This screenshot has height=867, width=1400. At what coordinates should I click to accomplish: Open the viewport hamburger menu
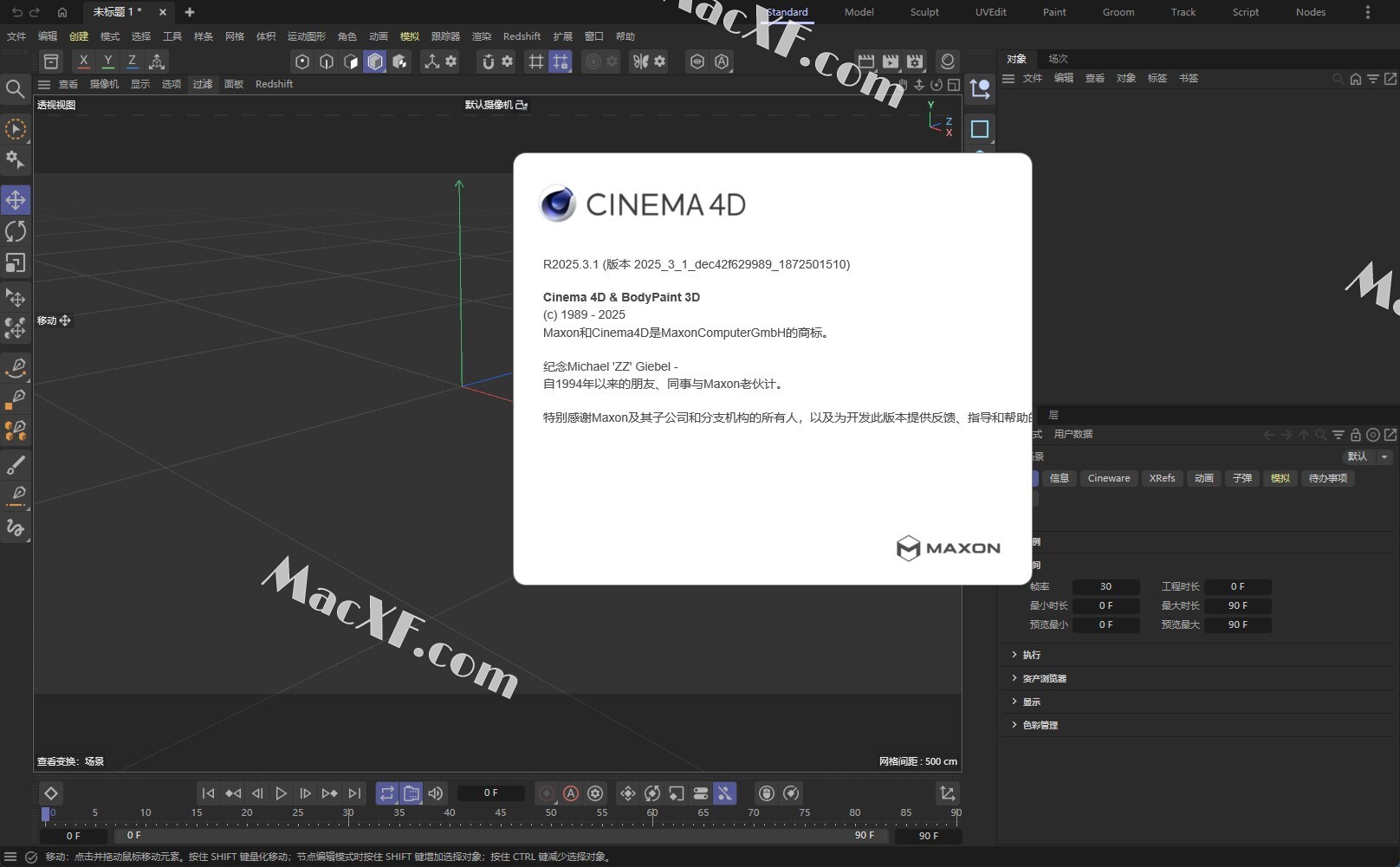pyautogui.click(x=44, y=84)
